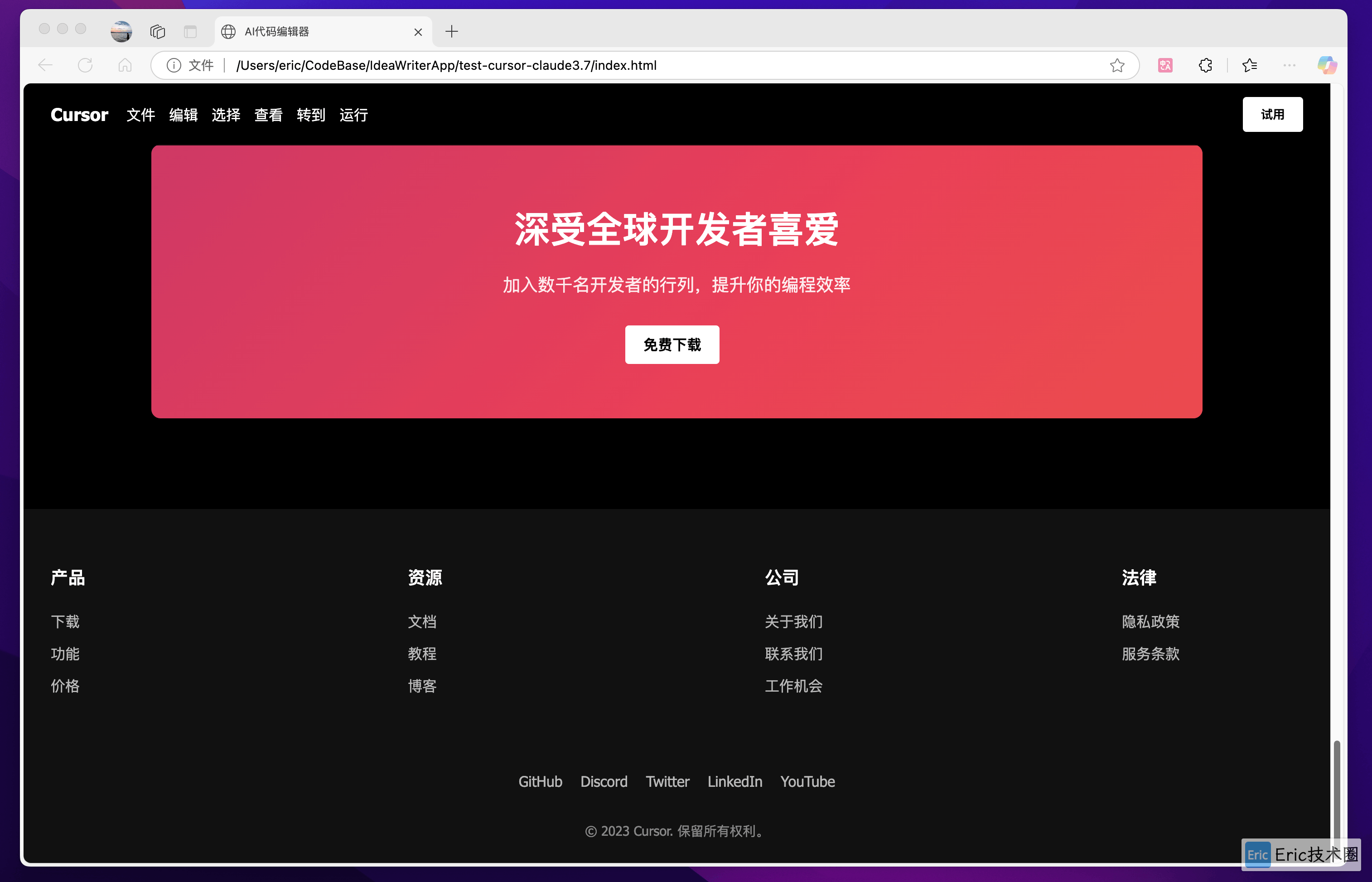
Task: Open the 博客 footer link
Action: pos(422,686)
